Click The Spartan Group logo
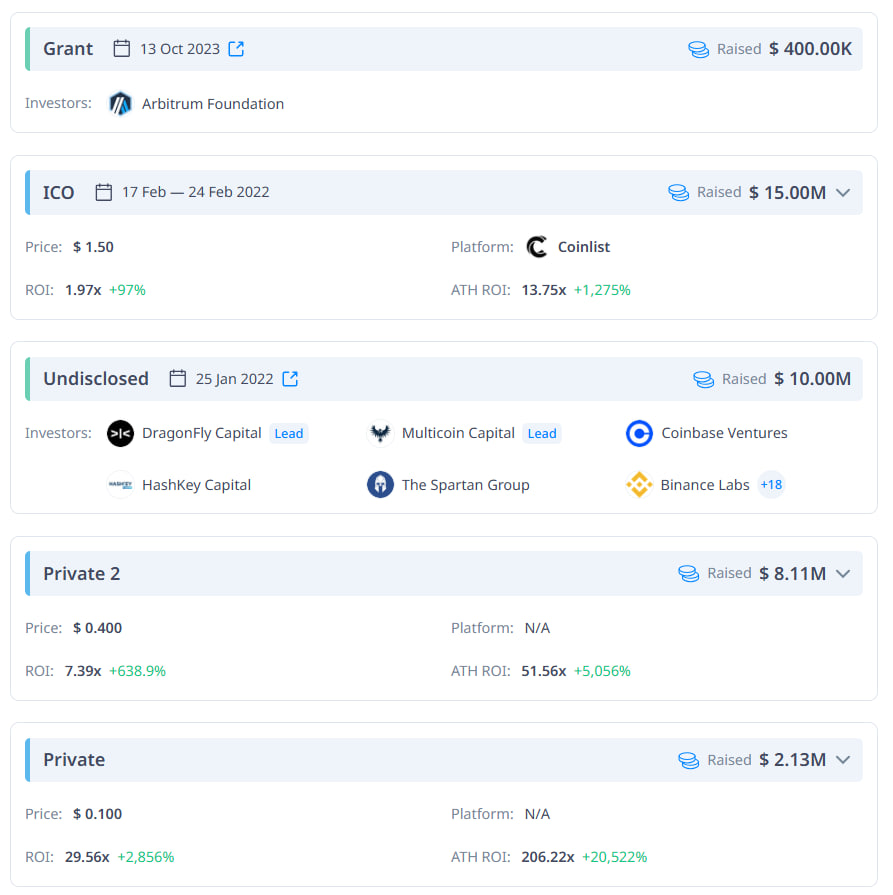The width and height of the screenshot is (893, 895). click(380, 485)
